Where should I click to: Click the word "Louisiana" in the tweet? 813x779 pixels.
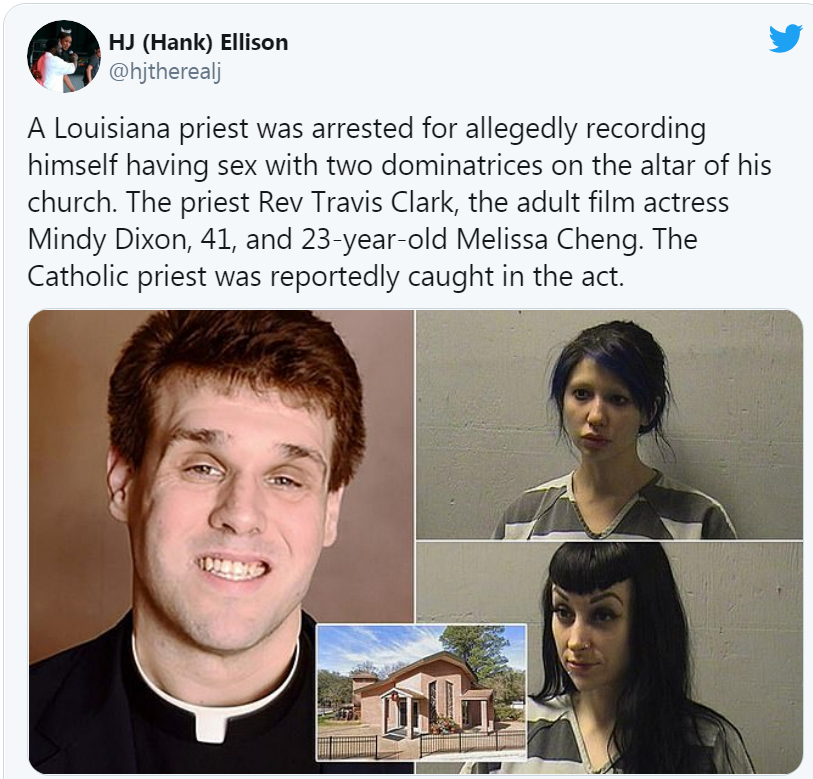point(112,129)
